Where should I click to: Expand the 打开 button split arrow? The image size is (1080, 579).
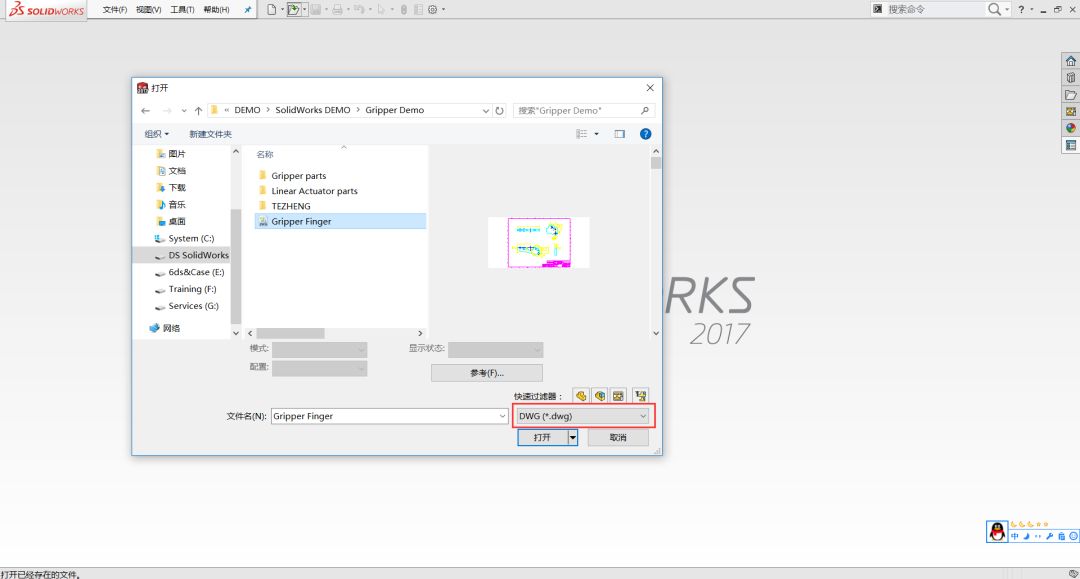click(x=572, y=437)
